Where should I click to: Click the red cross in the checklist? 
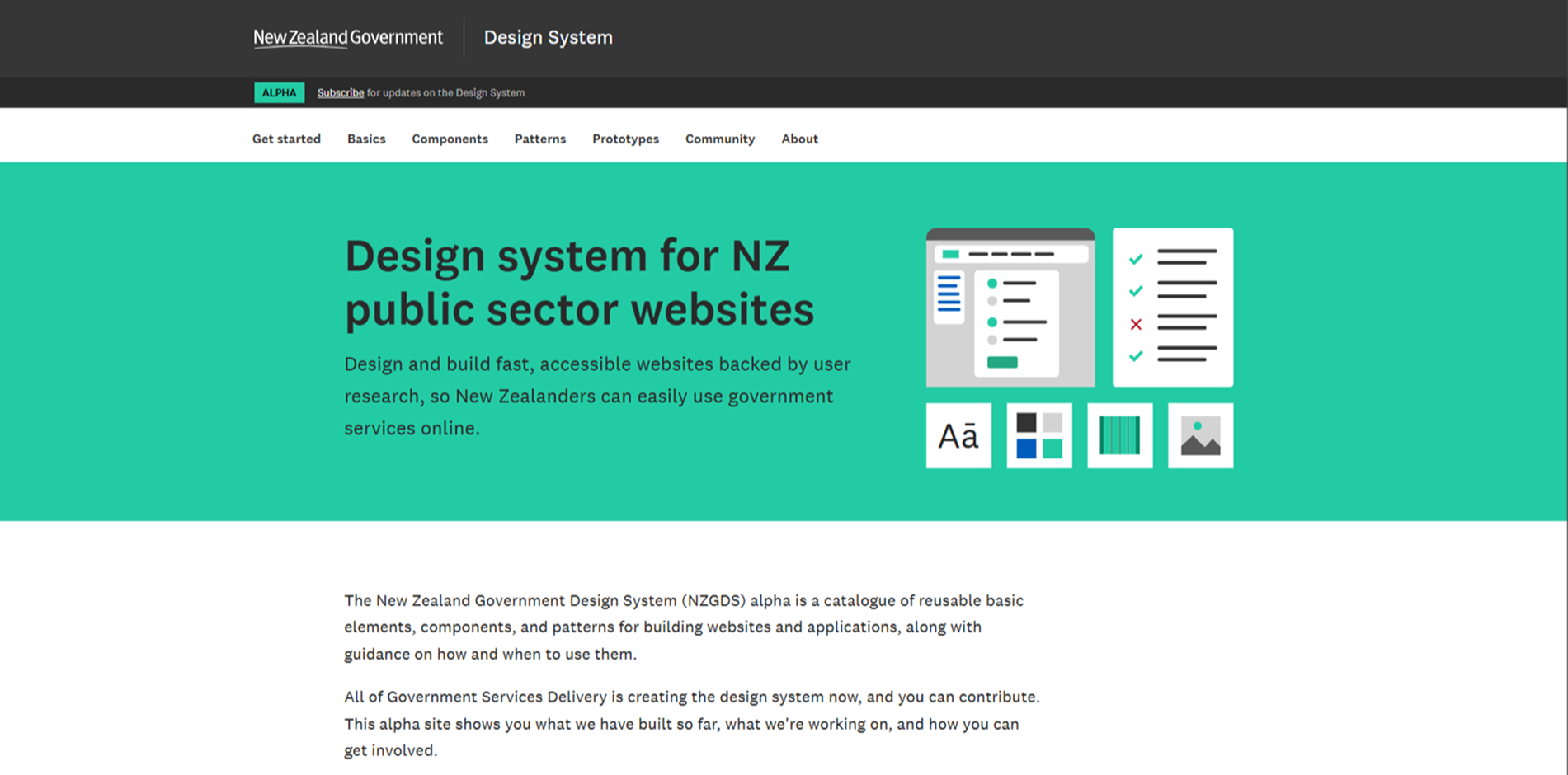(1136, 324)
